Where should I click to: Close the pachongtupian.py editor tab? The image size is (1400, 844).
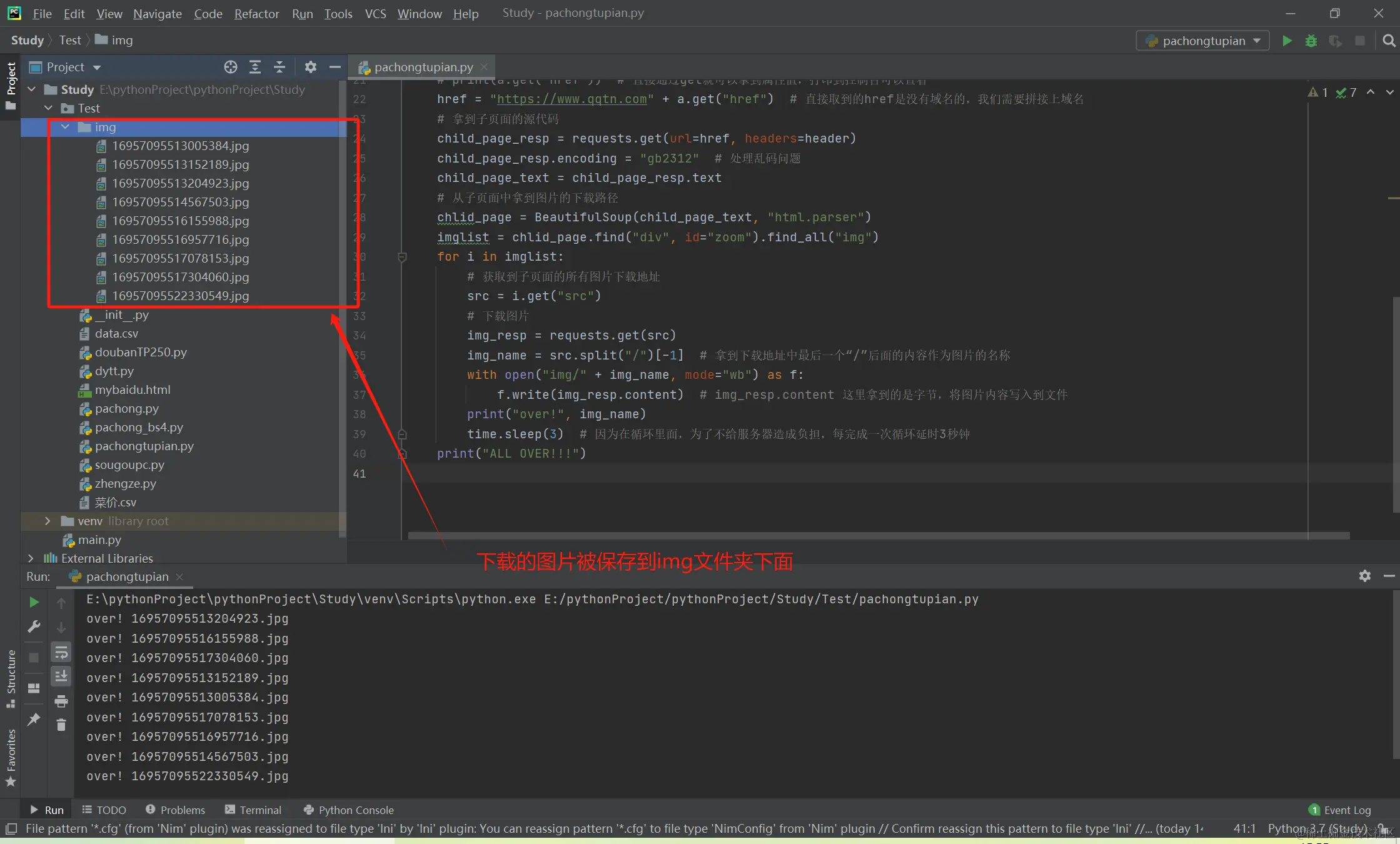click(x=484, y=67)
